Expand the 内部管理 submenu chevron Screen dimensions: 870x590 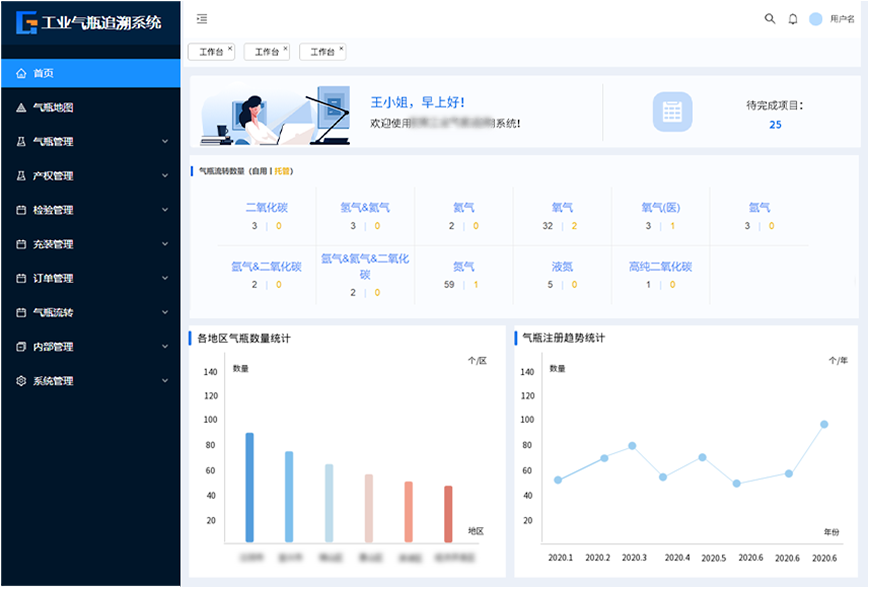coord(165,347)
